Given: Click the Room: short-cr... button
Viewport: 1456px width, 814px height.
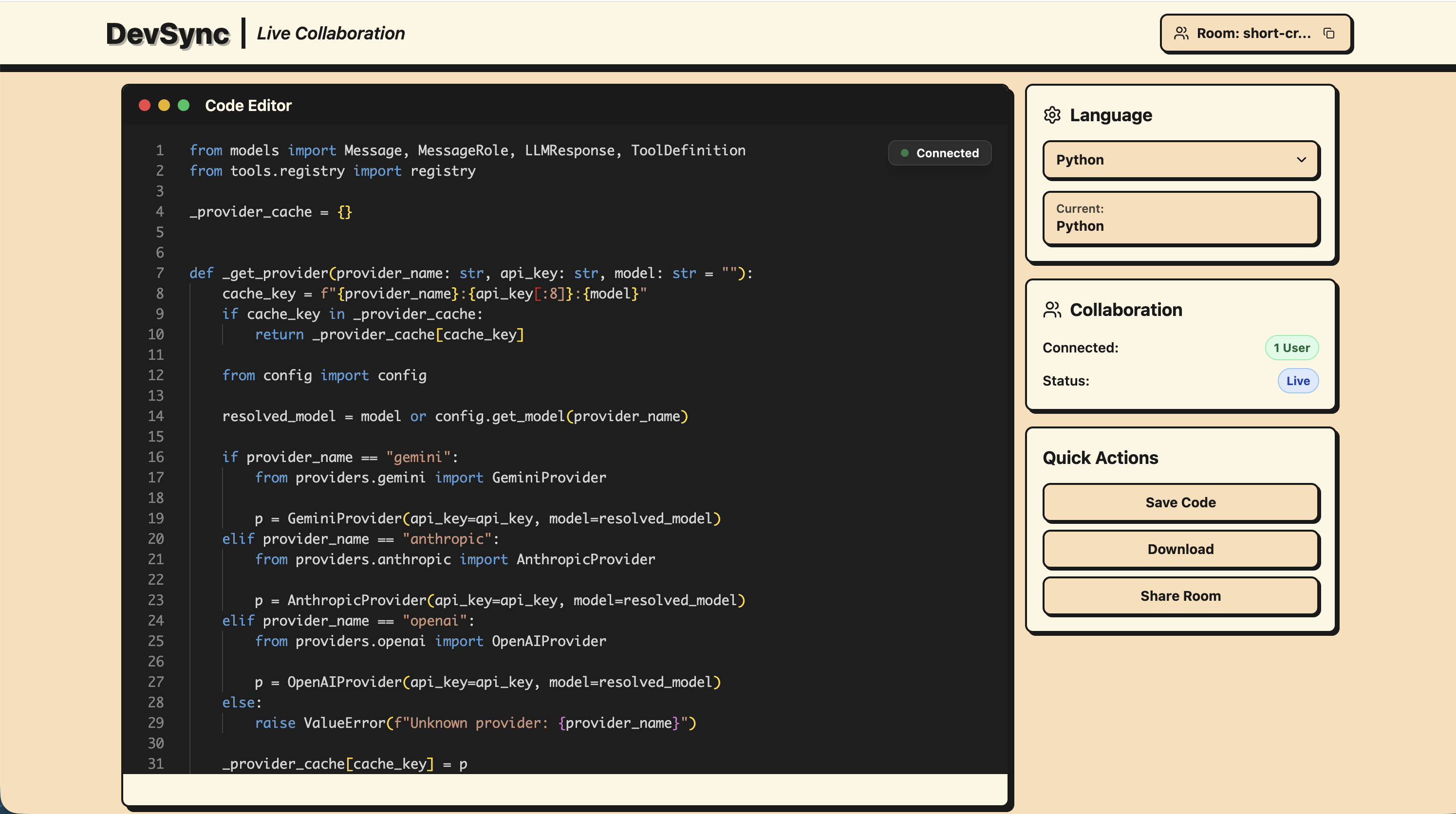Looking at the screenshot, I should tap(1256, 34).
